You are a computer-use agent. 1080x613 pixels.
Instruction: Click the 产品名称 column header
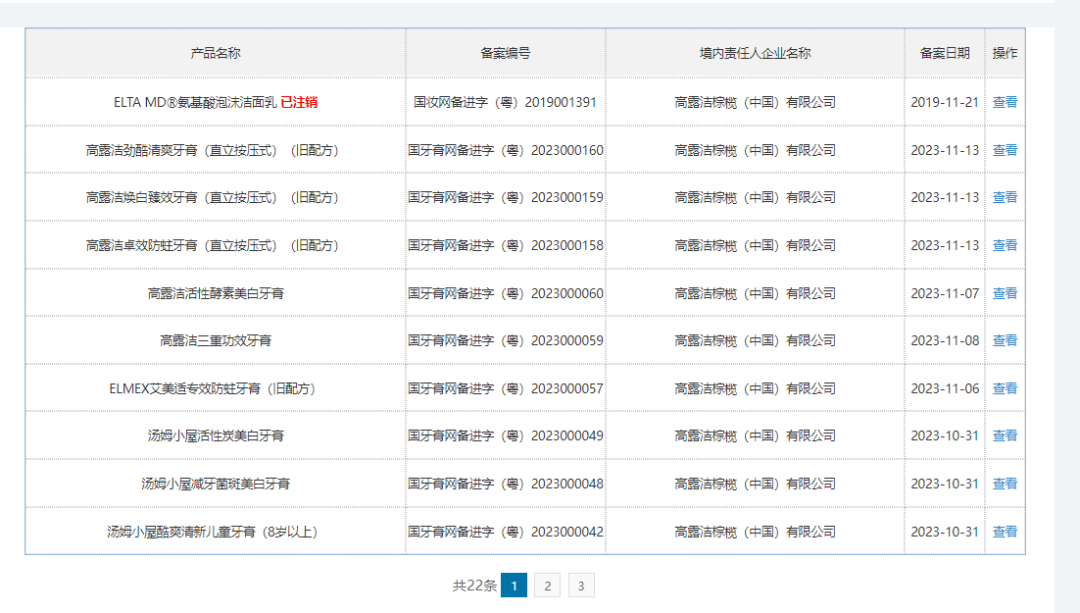[216, 53]
